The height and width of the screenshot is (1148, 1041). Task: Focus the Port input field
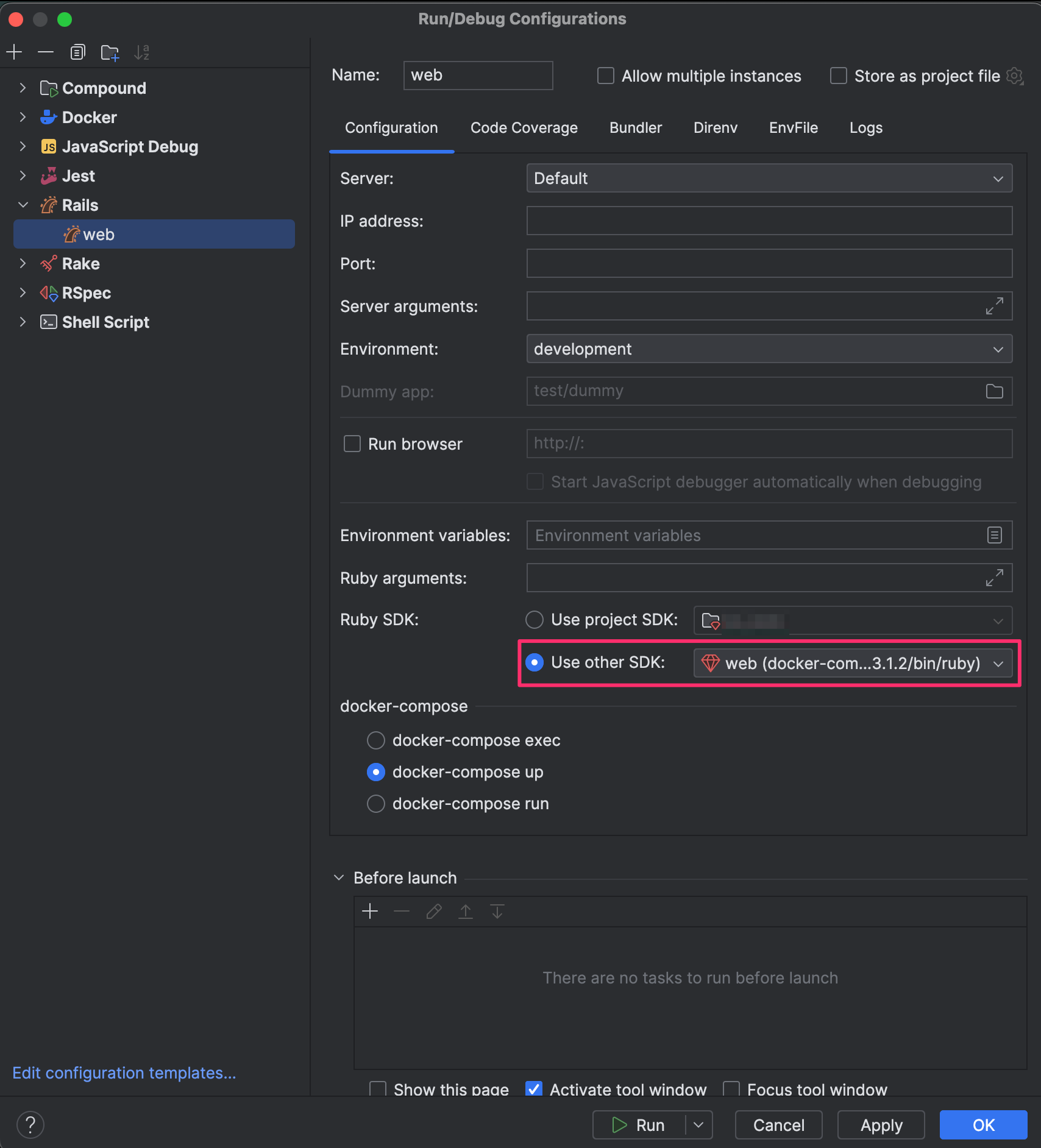pyautogui.click(x=769, y=263)
